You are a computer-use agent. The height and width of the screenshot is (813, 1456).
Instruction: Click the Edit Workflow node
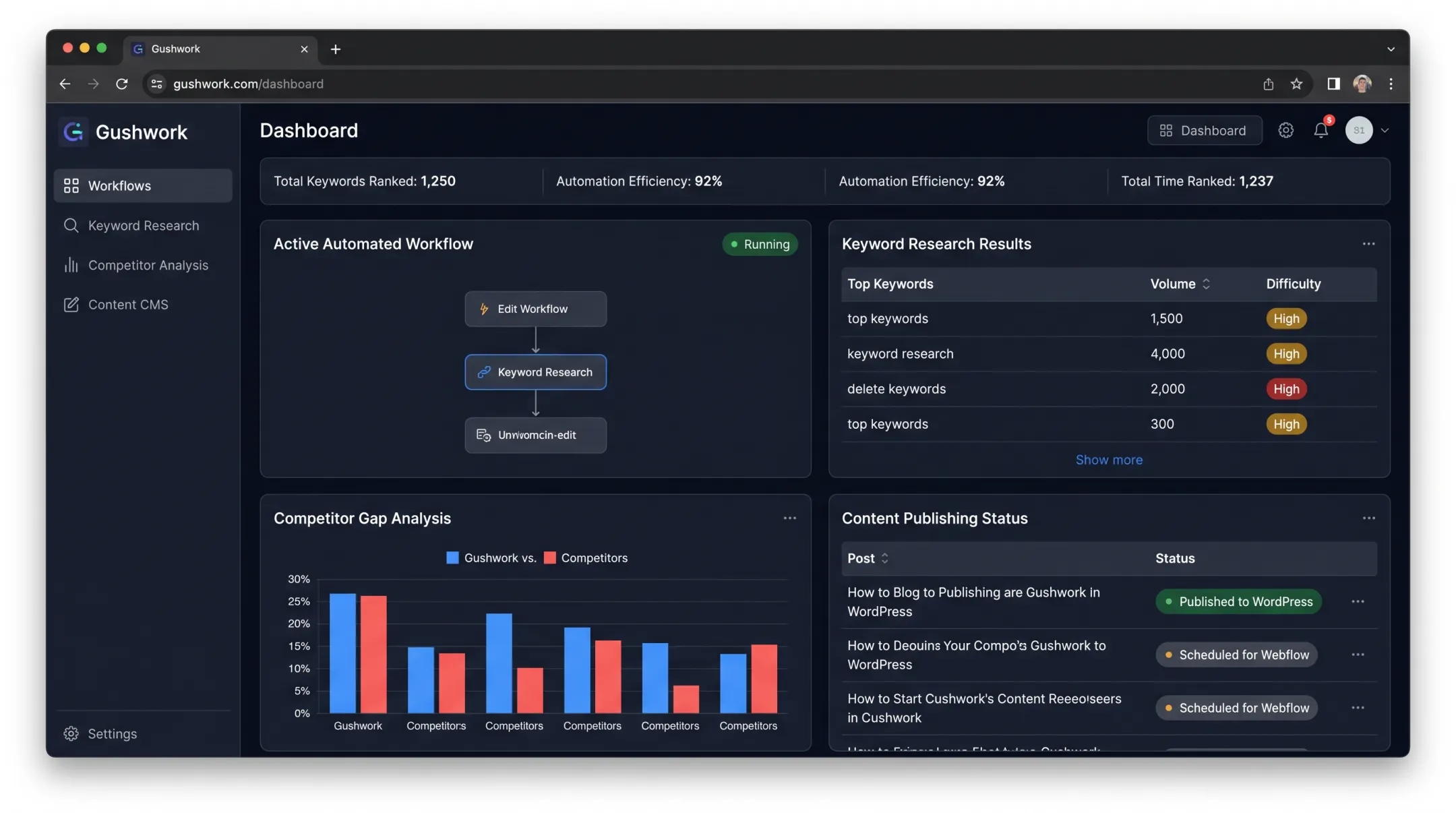[535, 309]
